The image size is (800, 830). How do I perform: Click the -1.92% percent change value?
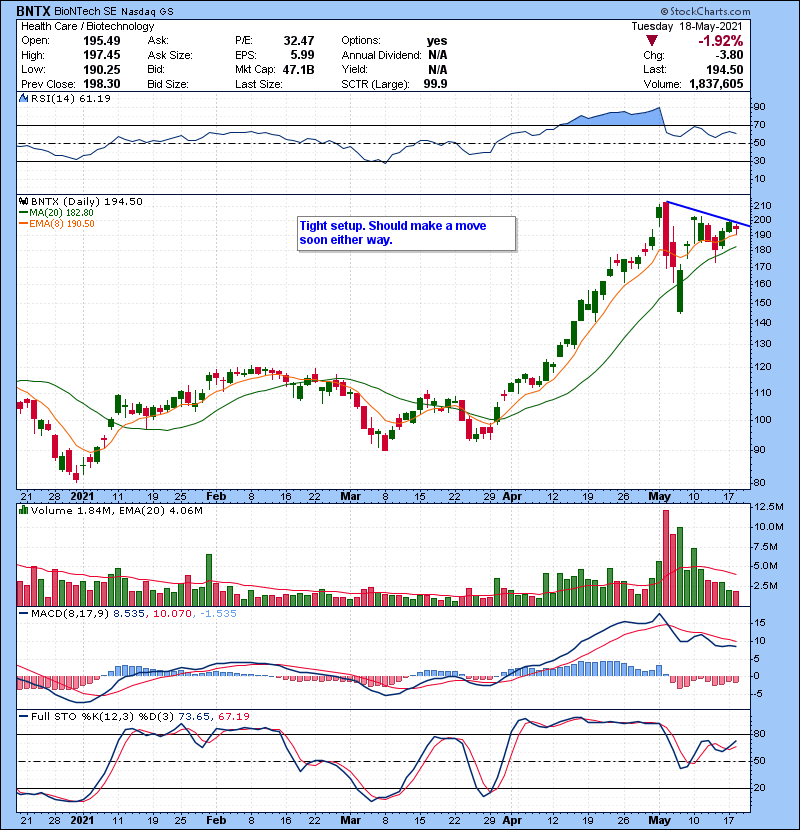point(721,41)
